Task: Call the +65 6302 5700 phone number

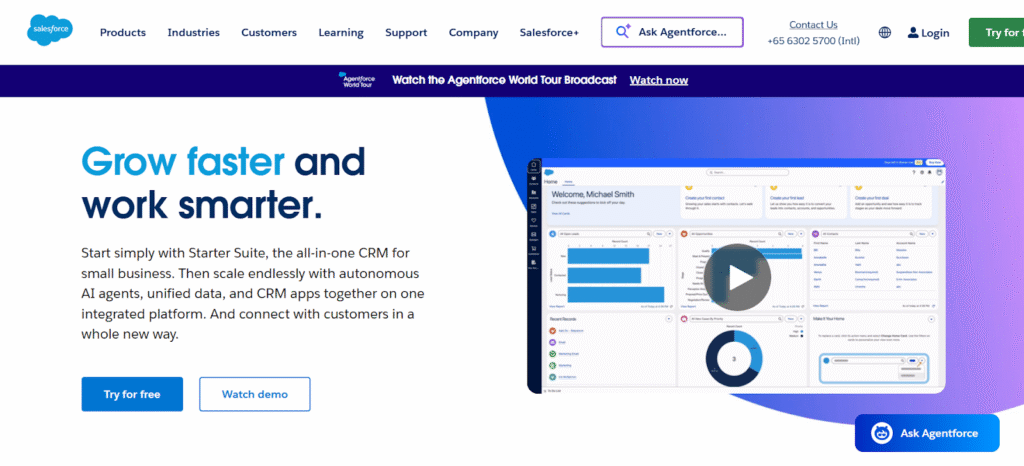Action: point(813,41)
